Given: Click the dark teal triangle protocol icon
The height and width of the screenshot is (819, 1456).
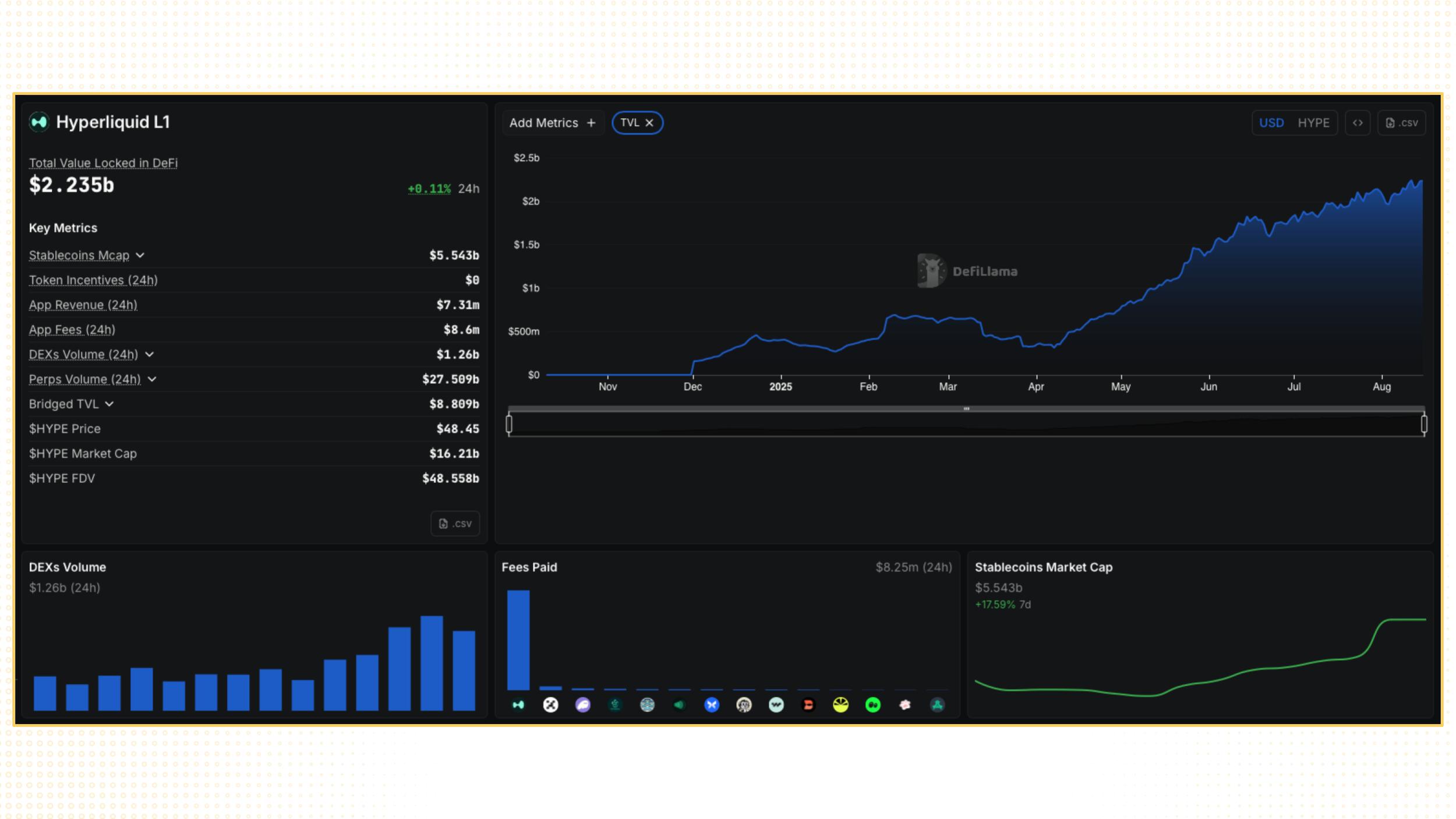Looking at the screenshot, I should [937, 705].
